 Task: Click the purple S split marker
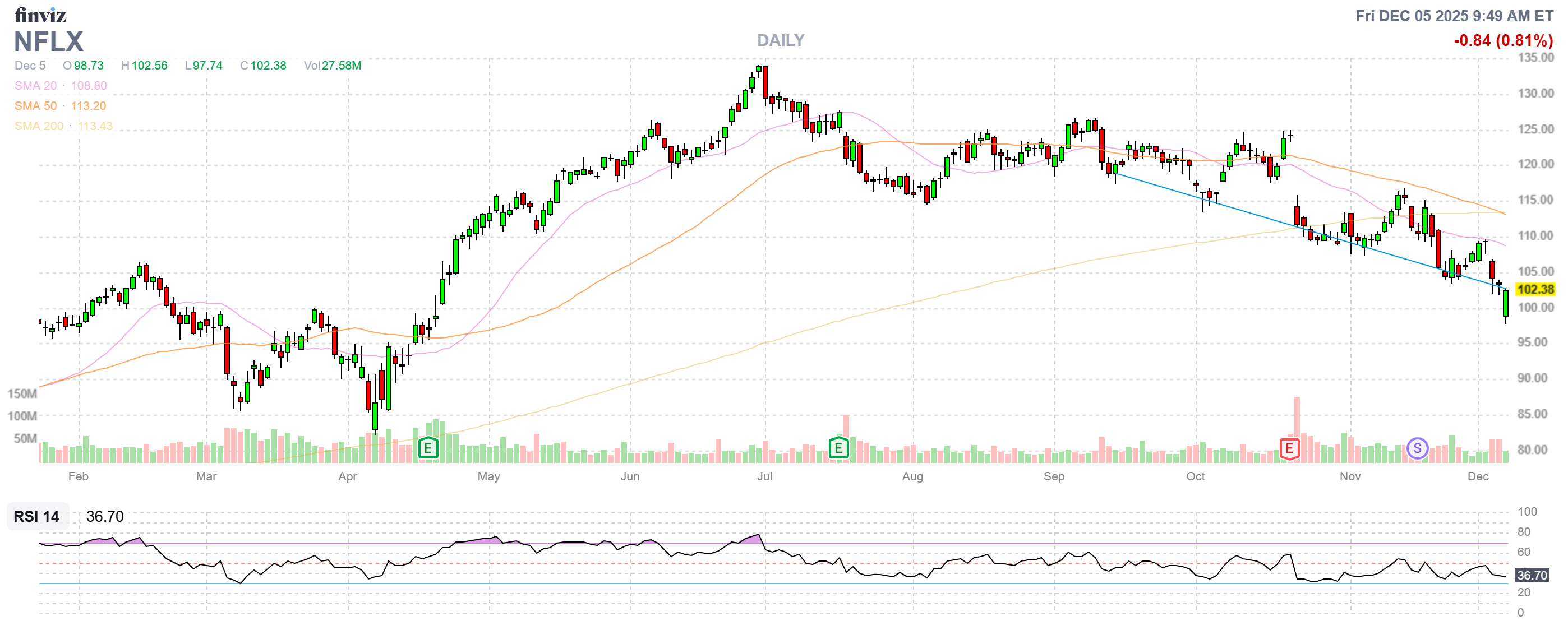coord(1417,449)
